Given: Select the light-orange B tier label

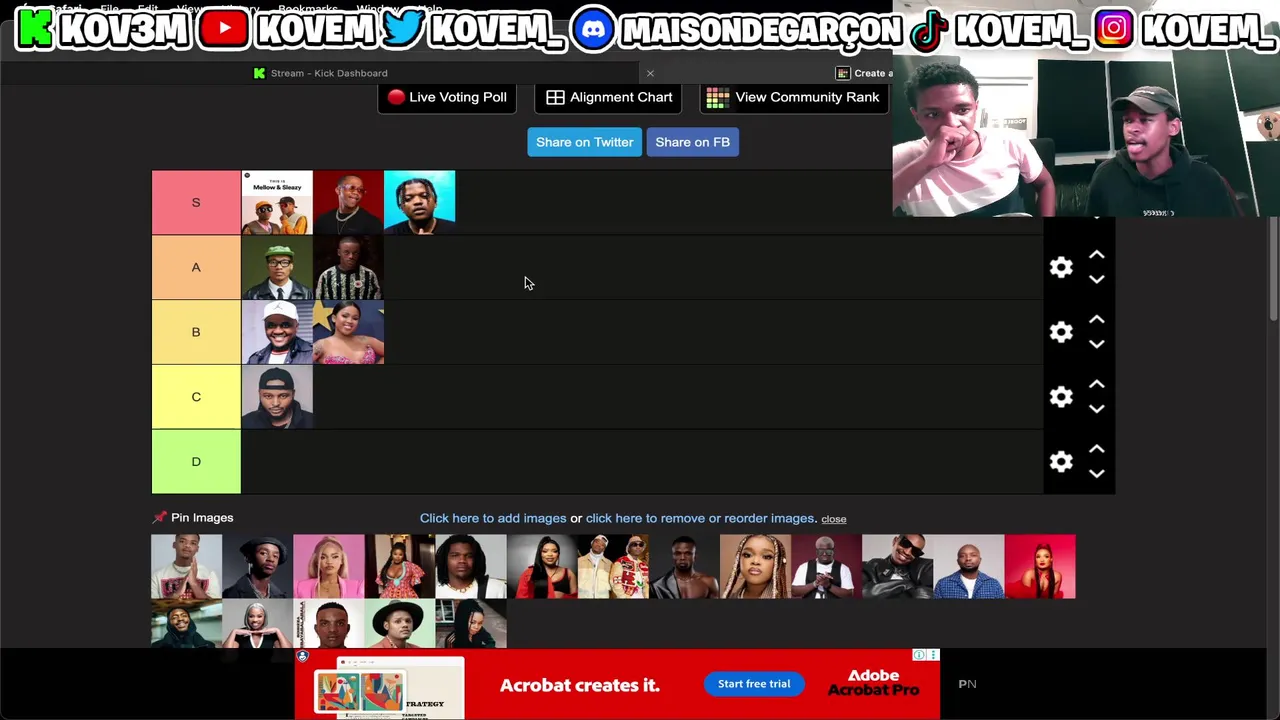Looking at the screenshot, I should pos(196,332).
